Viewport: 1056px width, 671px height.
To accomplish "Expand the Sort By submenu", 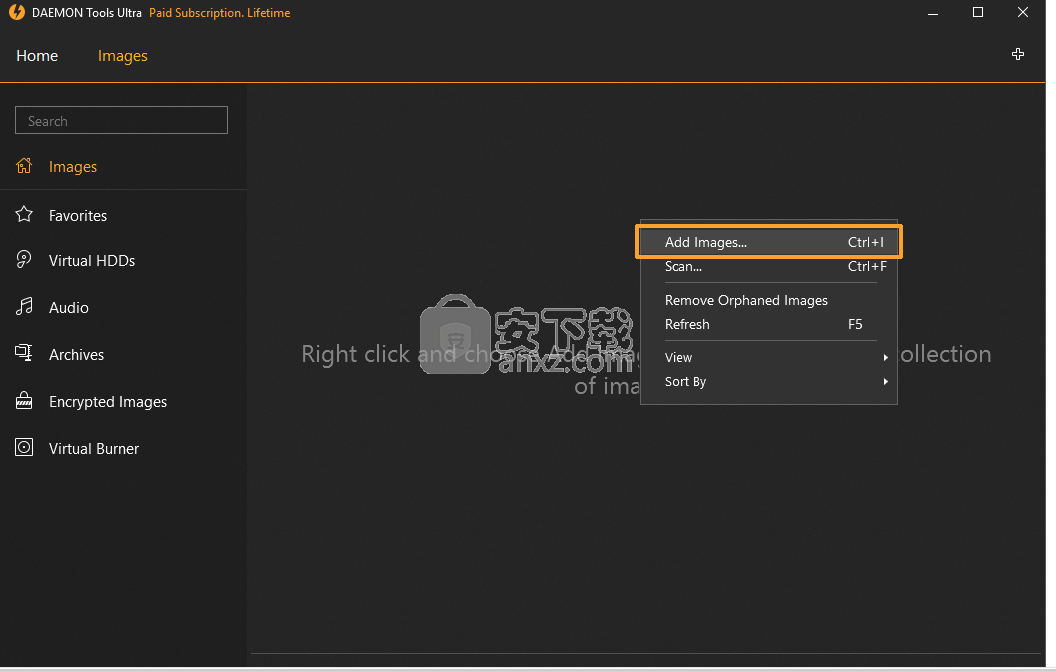I will pos(768,381).
